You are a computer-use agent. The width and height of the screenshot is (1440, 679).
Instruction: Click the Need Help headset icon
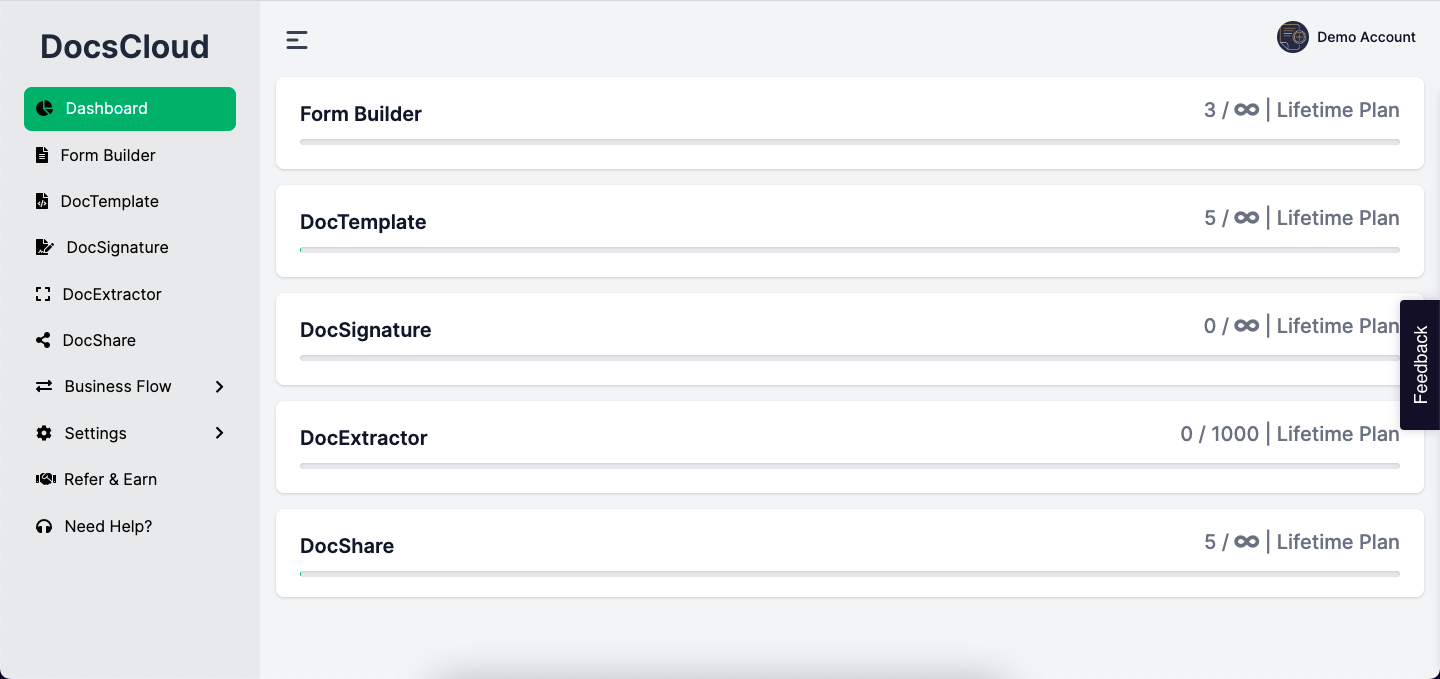pyautogui.click(x=44, y=526)
